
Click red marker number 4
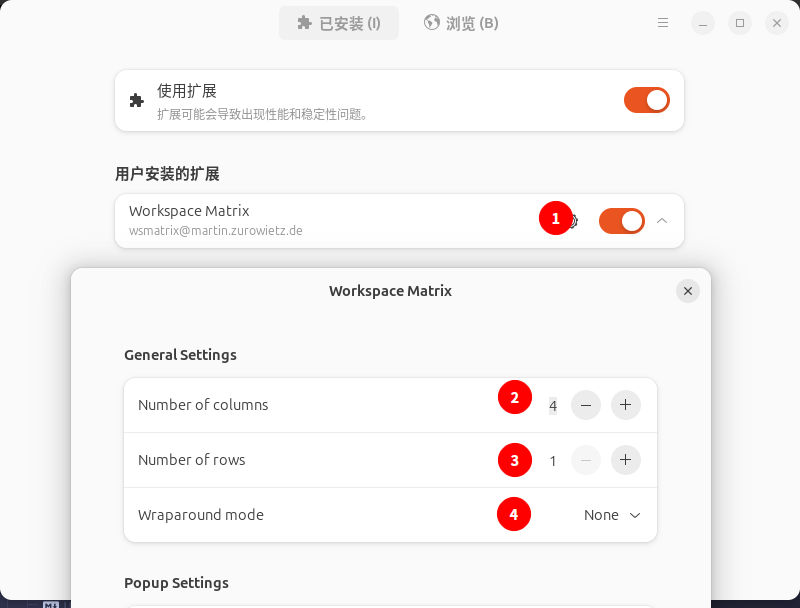pyautogui.click(x=514, y=514)
